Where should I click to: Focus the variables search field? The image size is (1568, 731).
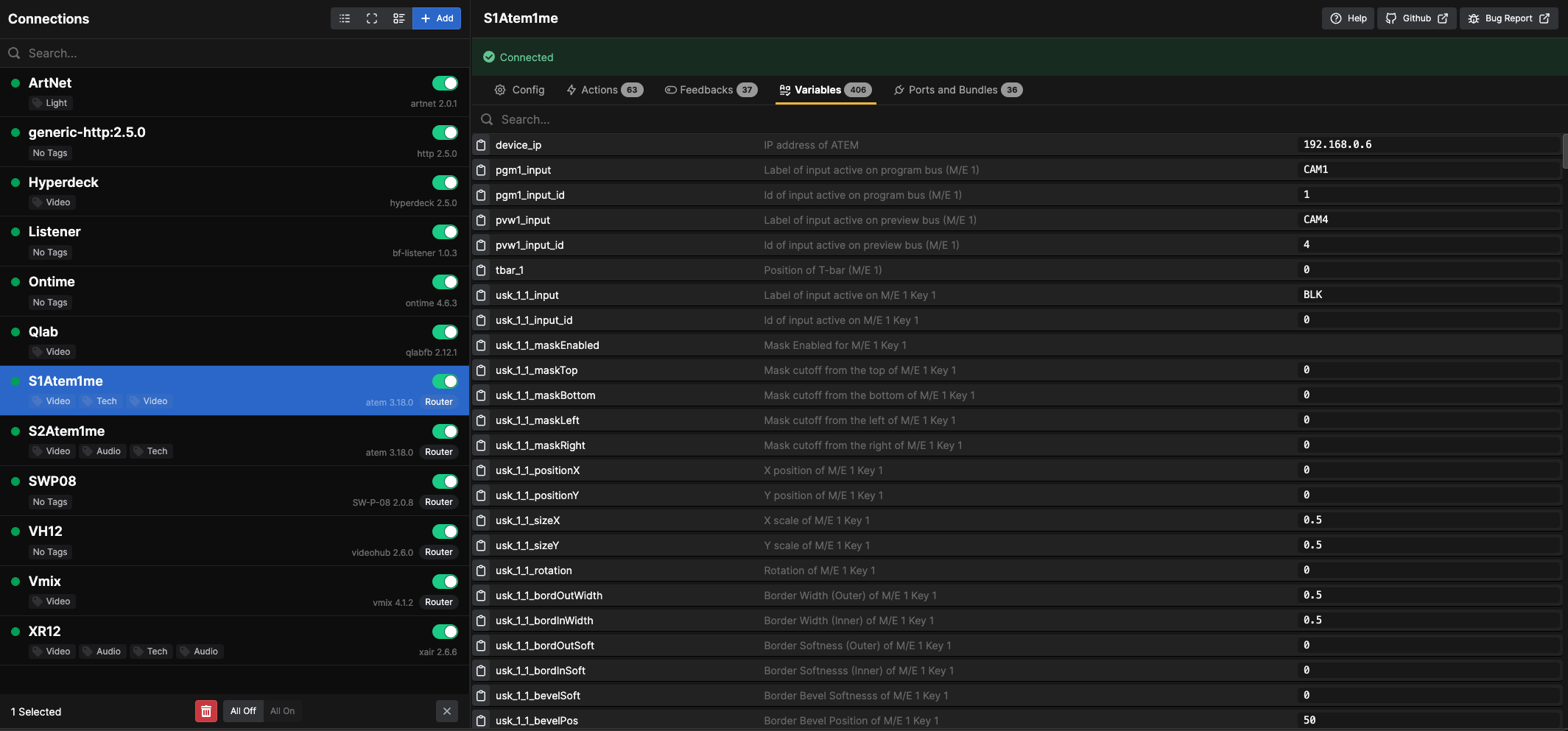click(1019, 119)
